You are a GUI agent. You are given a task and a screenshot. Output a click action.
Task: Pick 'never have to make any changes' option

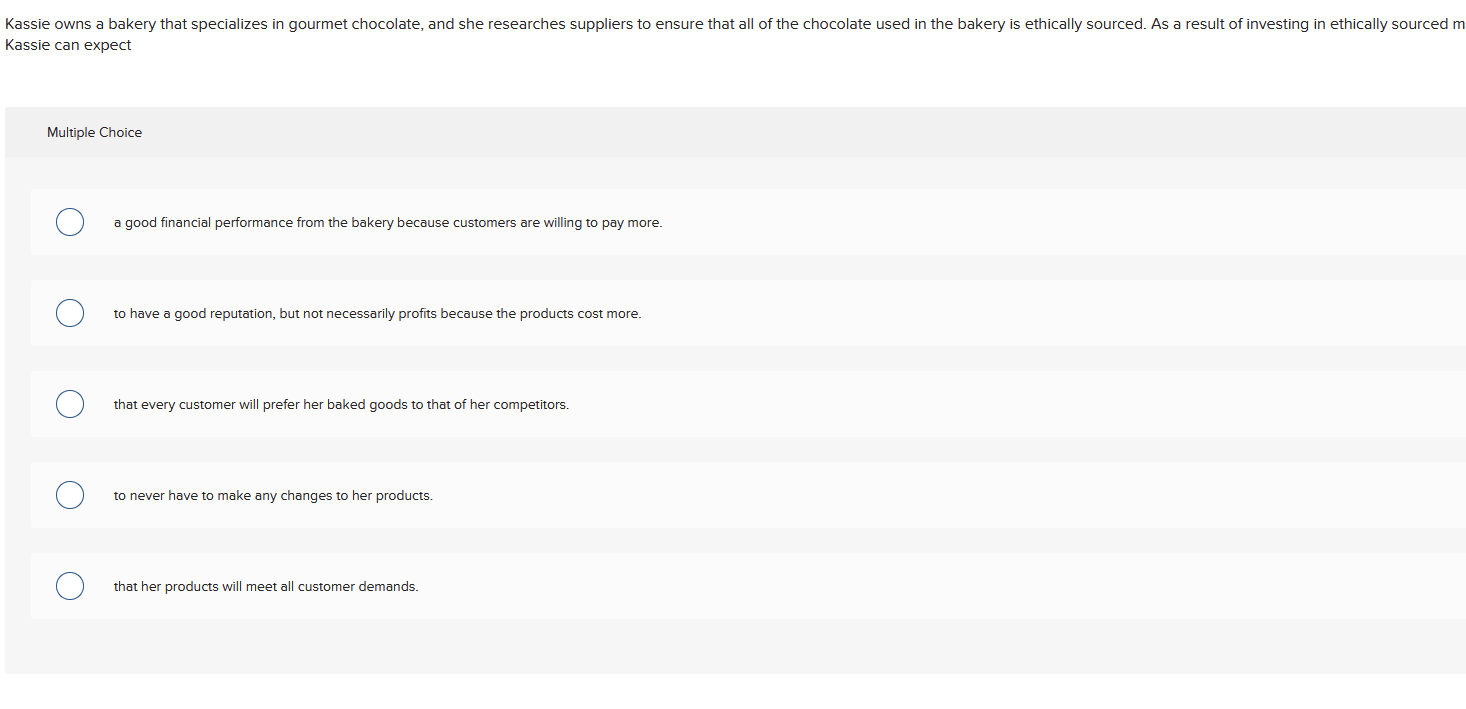point(70,495)
